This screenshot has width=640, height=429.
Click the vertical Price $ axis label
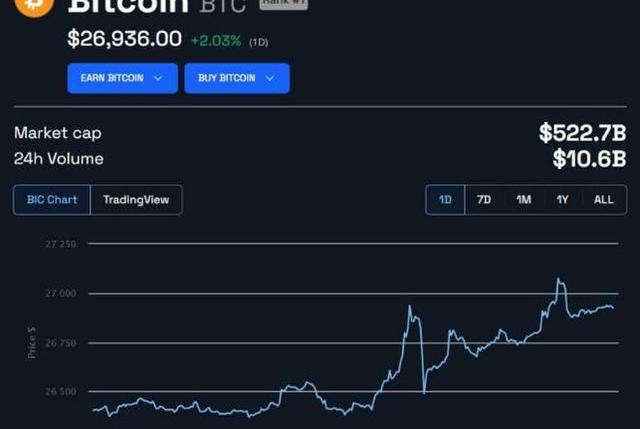32,343
